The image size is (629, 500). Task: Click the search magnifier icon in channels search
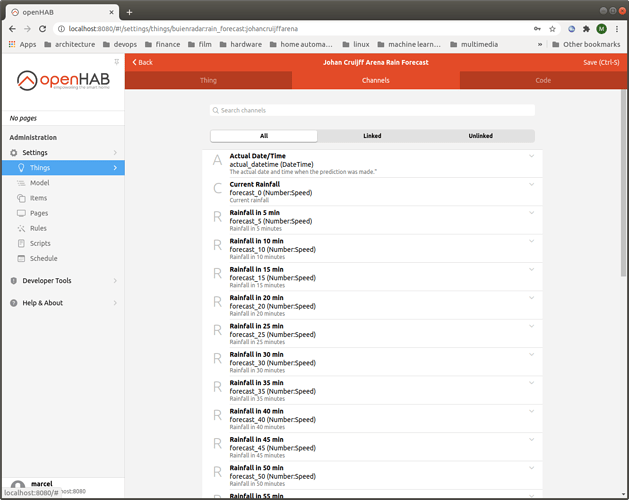point(215,110)
